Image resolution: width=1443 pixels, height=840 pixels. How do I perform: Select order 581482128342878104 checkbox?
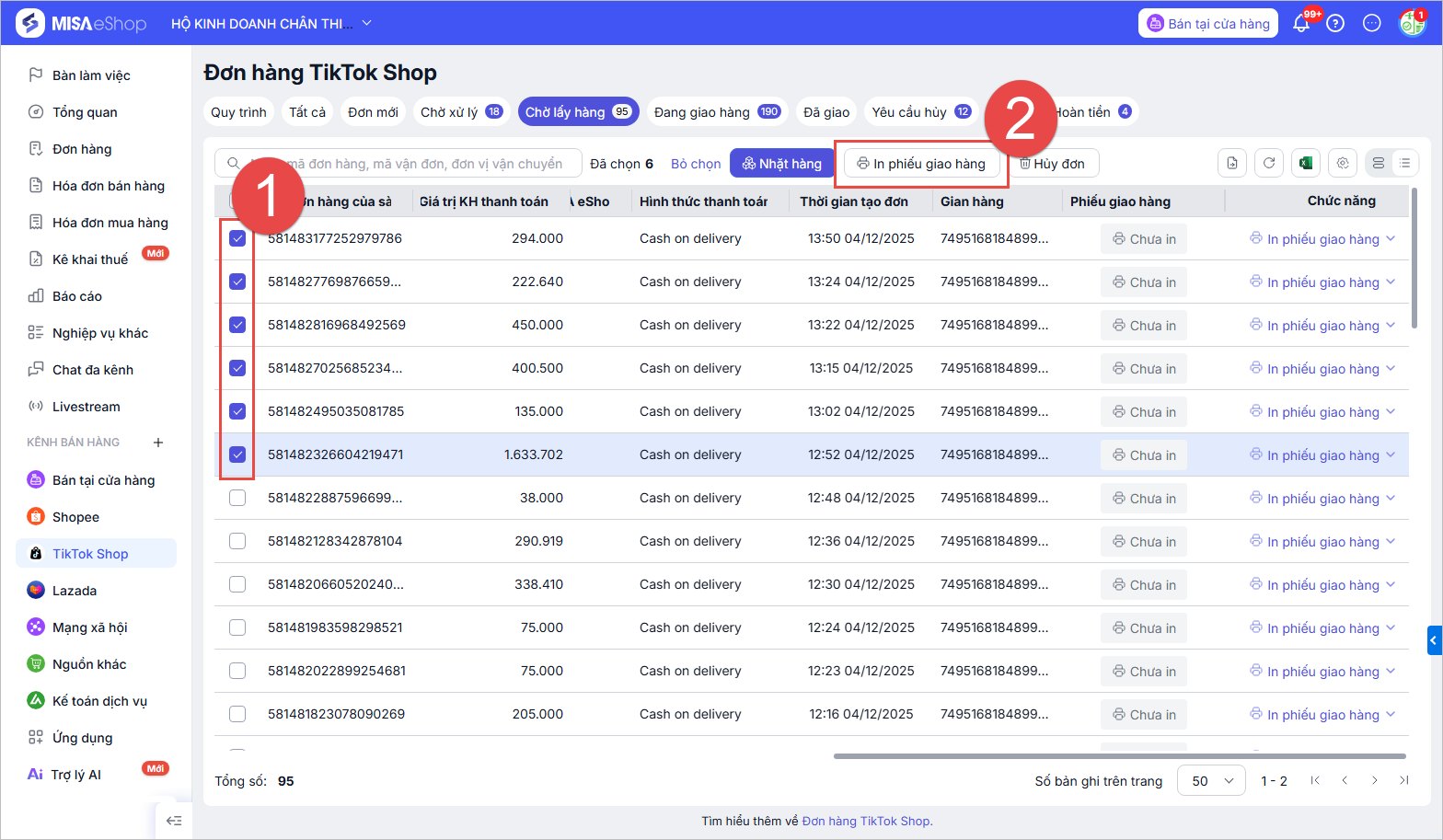(237, 541)
